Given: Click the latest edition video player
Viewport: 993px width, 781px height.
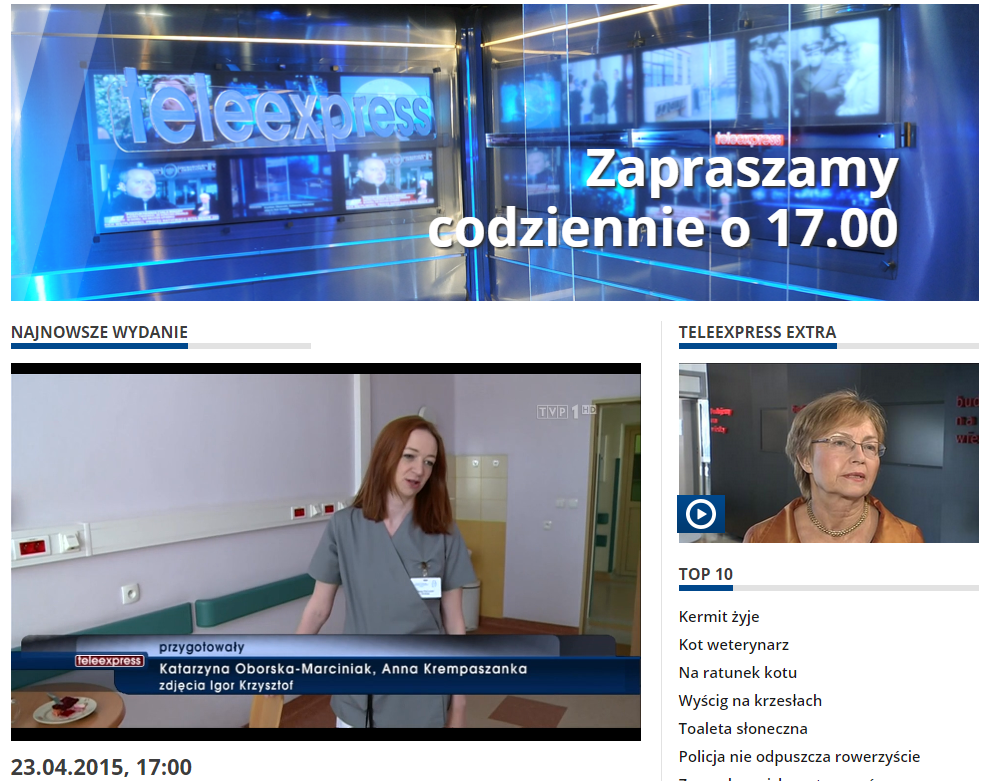Looking at the screenshot, I should point(326,552).
